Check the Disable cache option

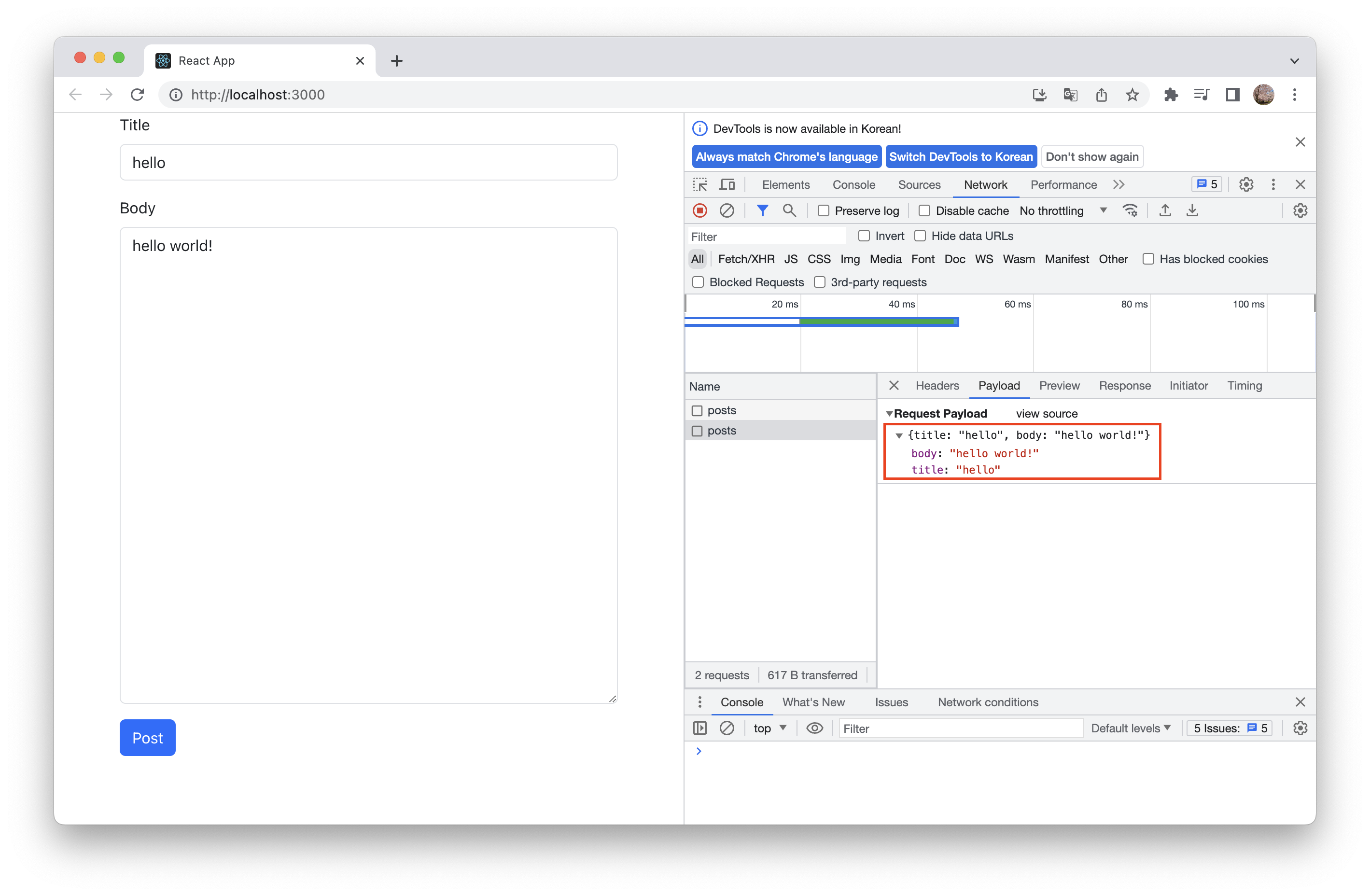tap(924, 210)
